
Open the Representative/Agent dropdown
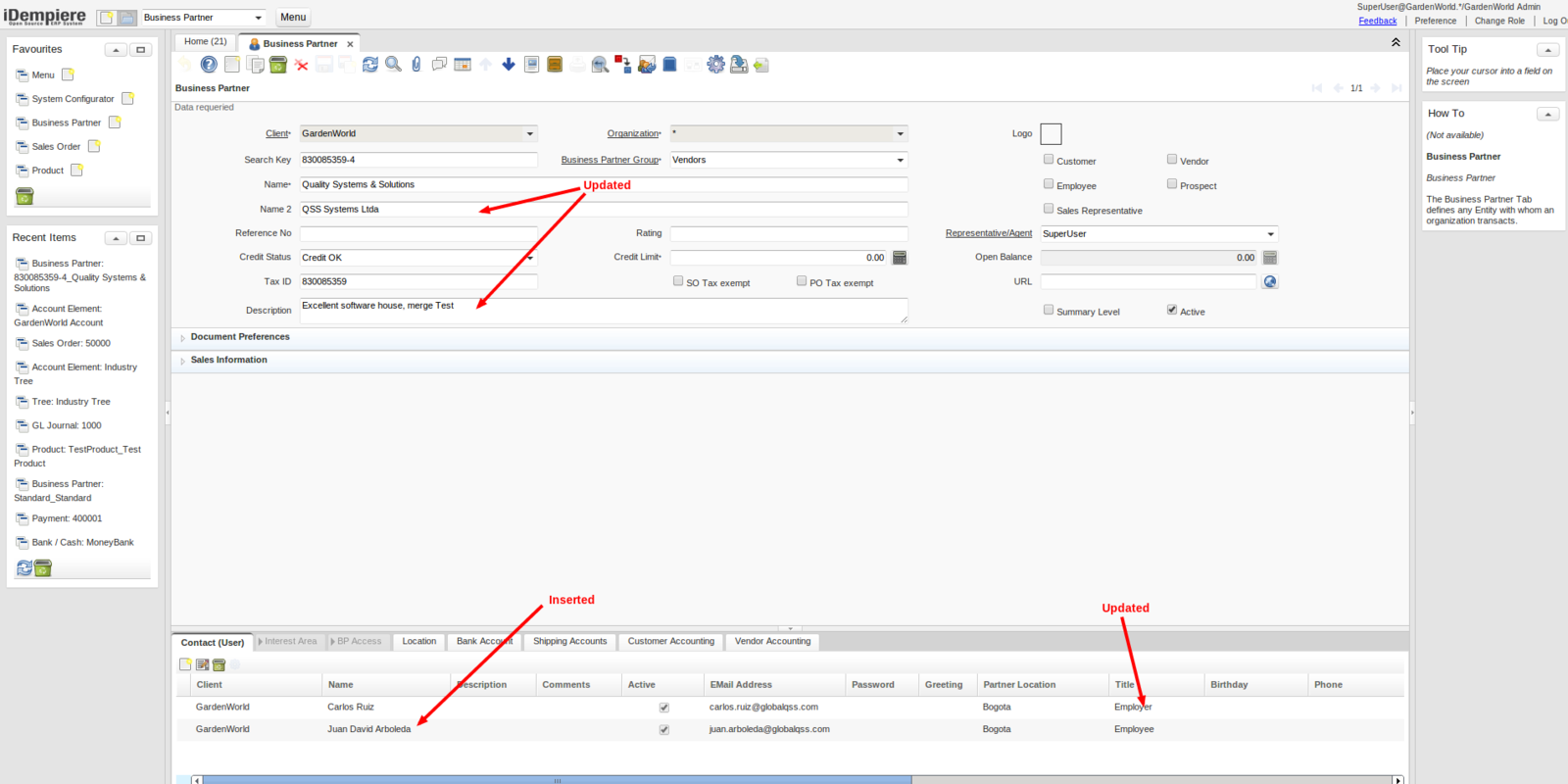[1270, 234]
